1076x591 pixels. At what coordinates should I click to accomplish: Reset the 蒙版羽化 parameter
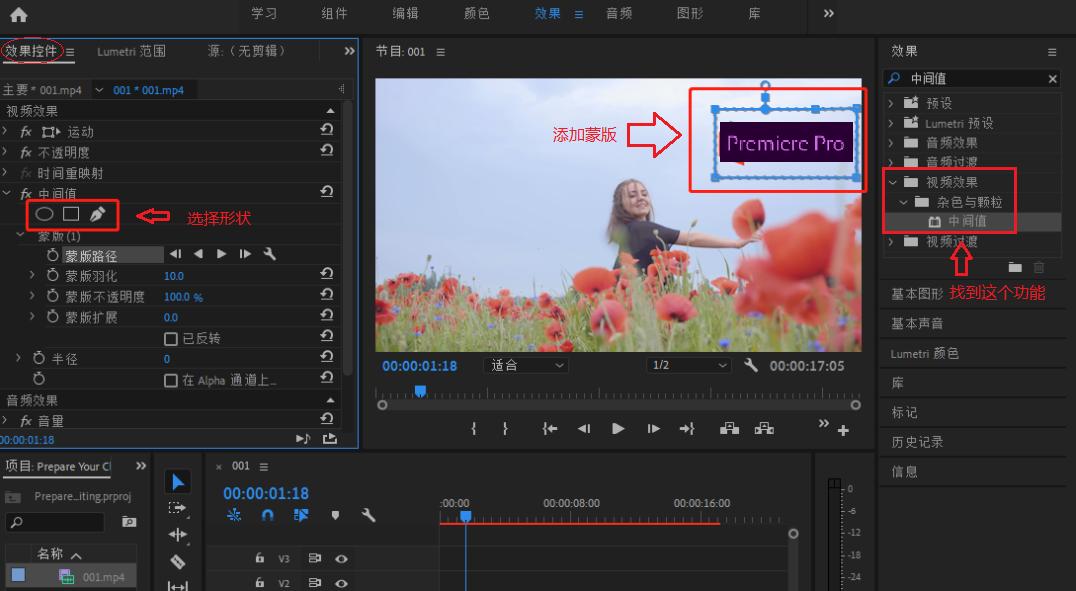point(326,275)
